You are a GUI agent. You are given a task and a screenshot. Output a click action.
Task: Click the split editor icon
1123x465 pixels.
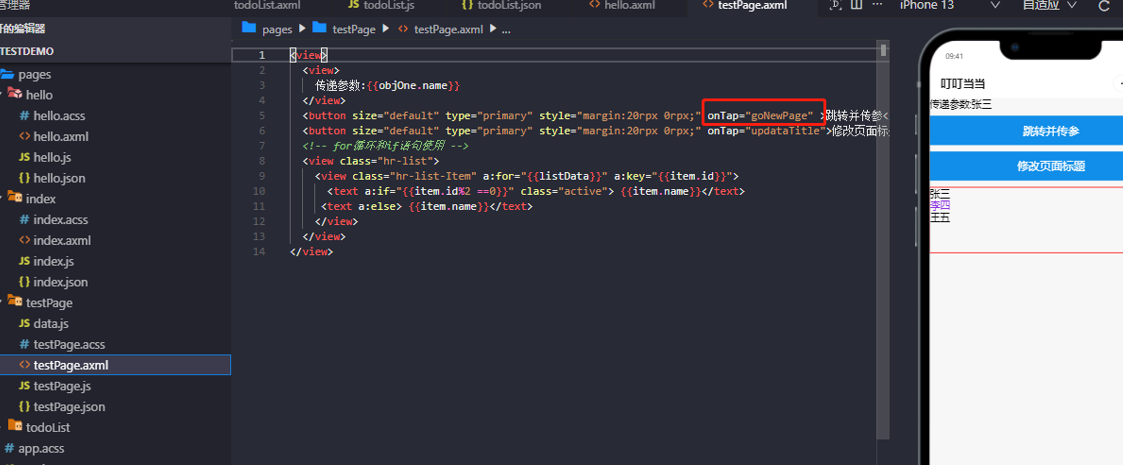click(856, 5)
